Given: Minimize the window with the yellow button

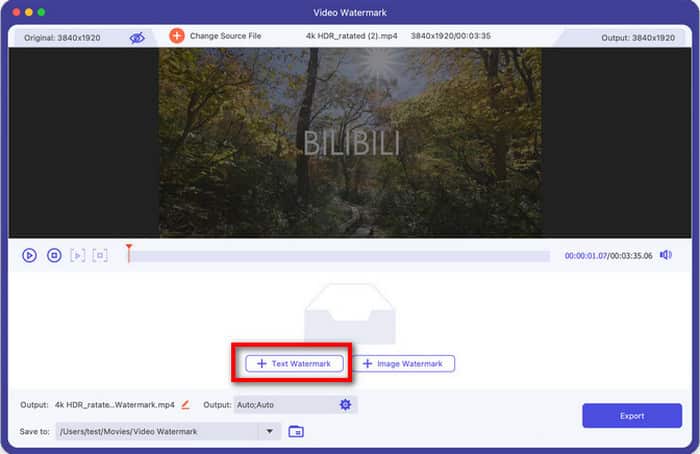Looking at the screenshot, I should point(29,12).
